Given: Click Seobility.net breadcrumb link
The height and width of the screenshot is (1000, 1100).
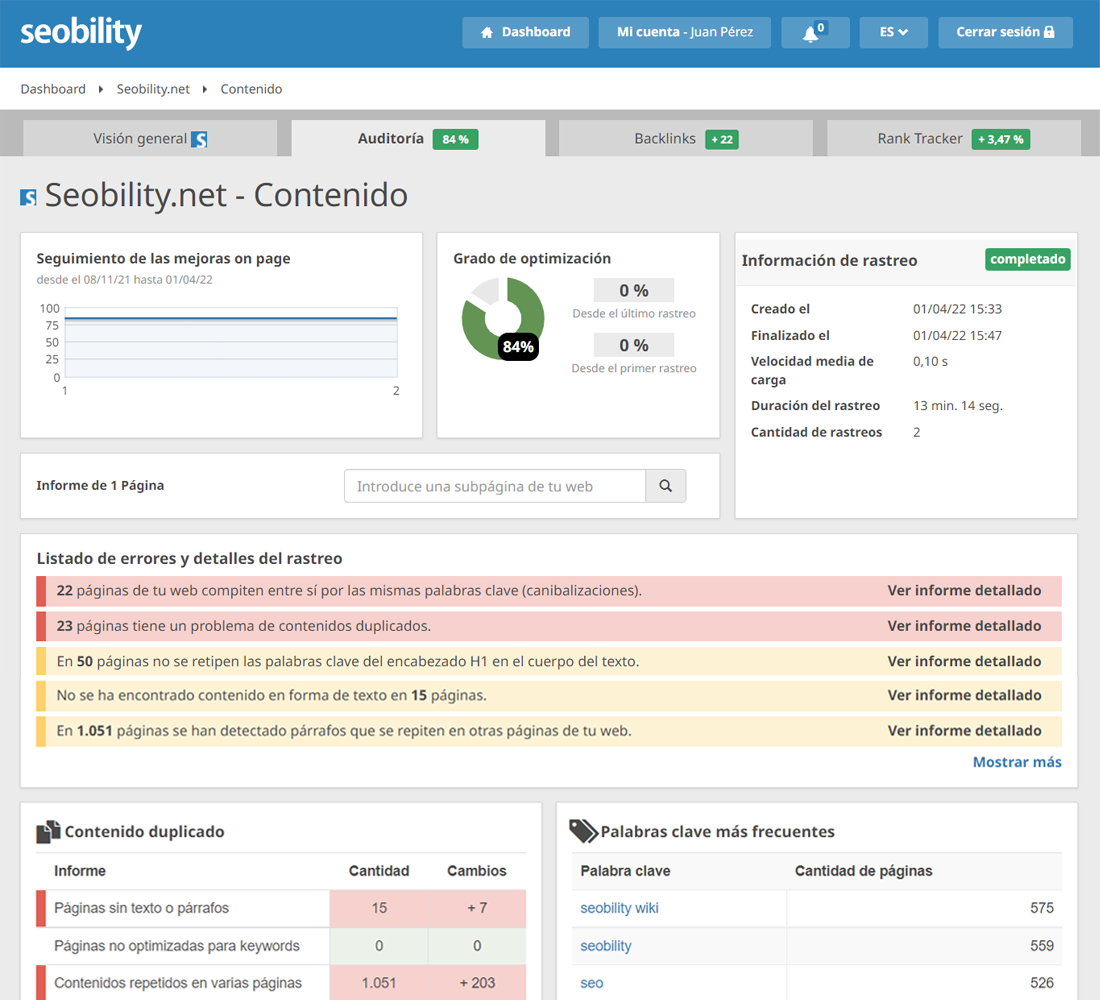Looking at the screenshot, I should 153,89.
